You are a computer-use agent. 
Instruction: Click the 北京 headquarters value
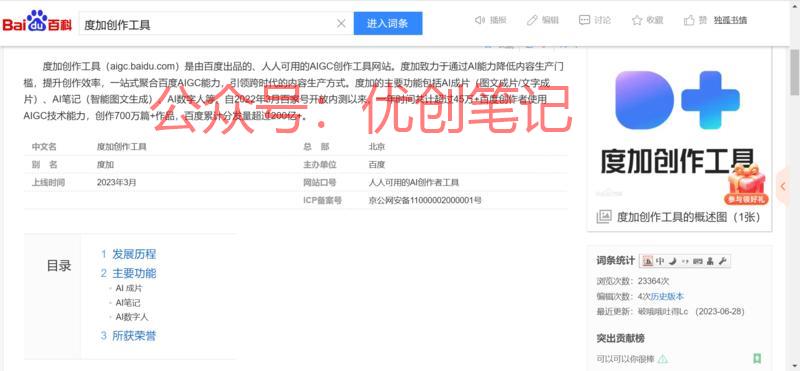click(x=377, y=146)
